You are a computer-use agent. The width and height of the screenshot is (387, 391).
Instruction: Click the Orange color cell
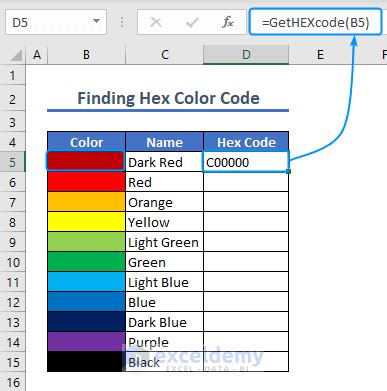(86, 202)
